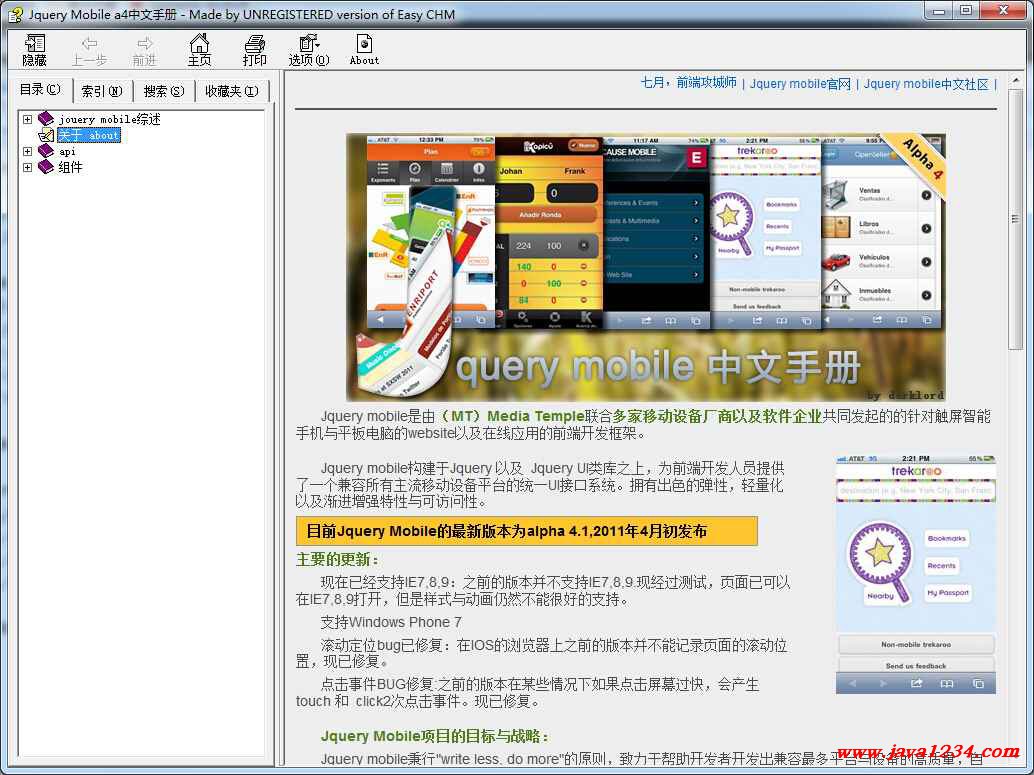Viewport: 1034px width, 775px height.
Task: Switch to the 索引 (Index) tab
Action: 102,91
